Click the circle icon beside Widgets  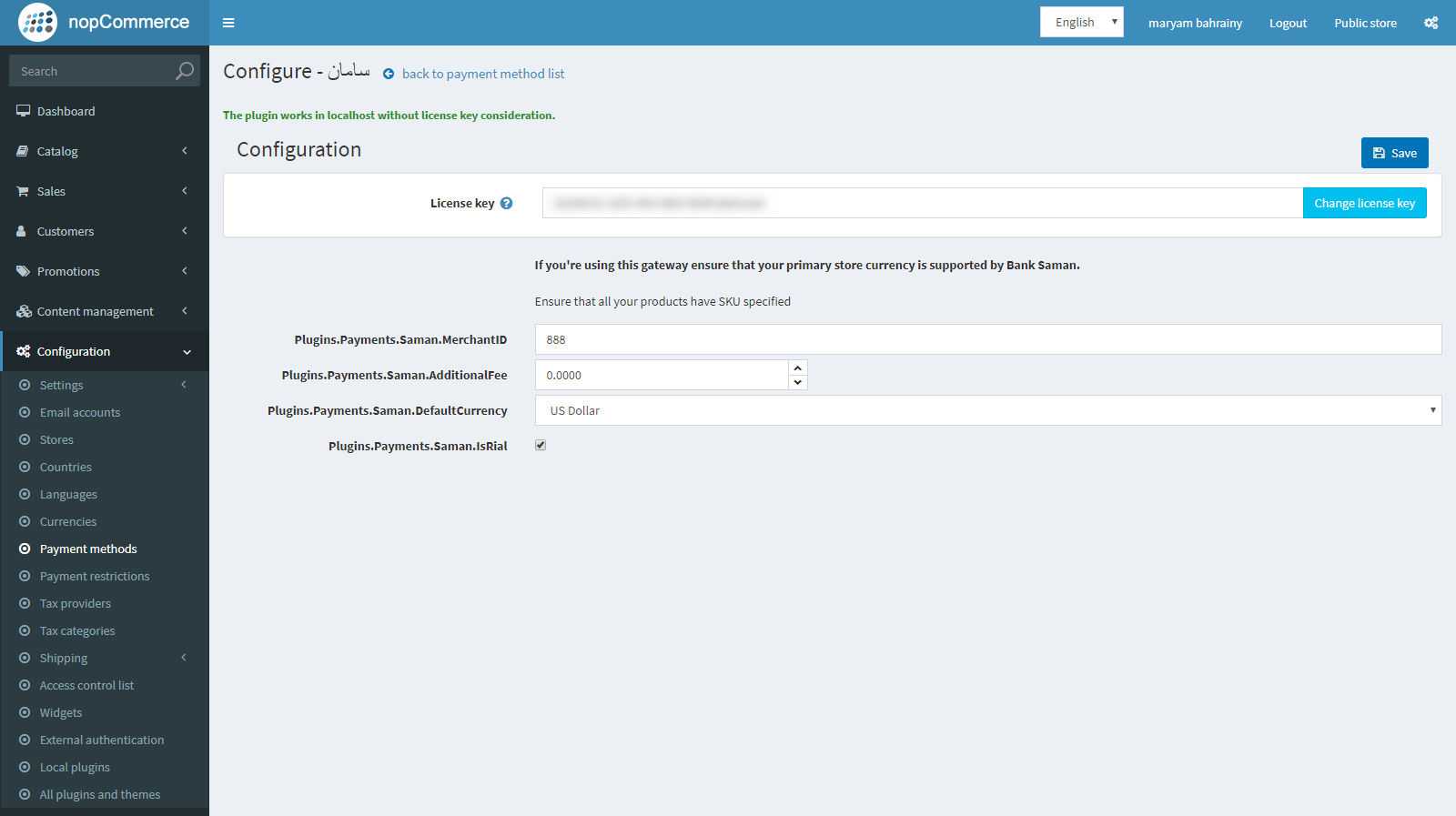point(25,712)
